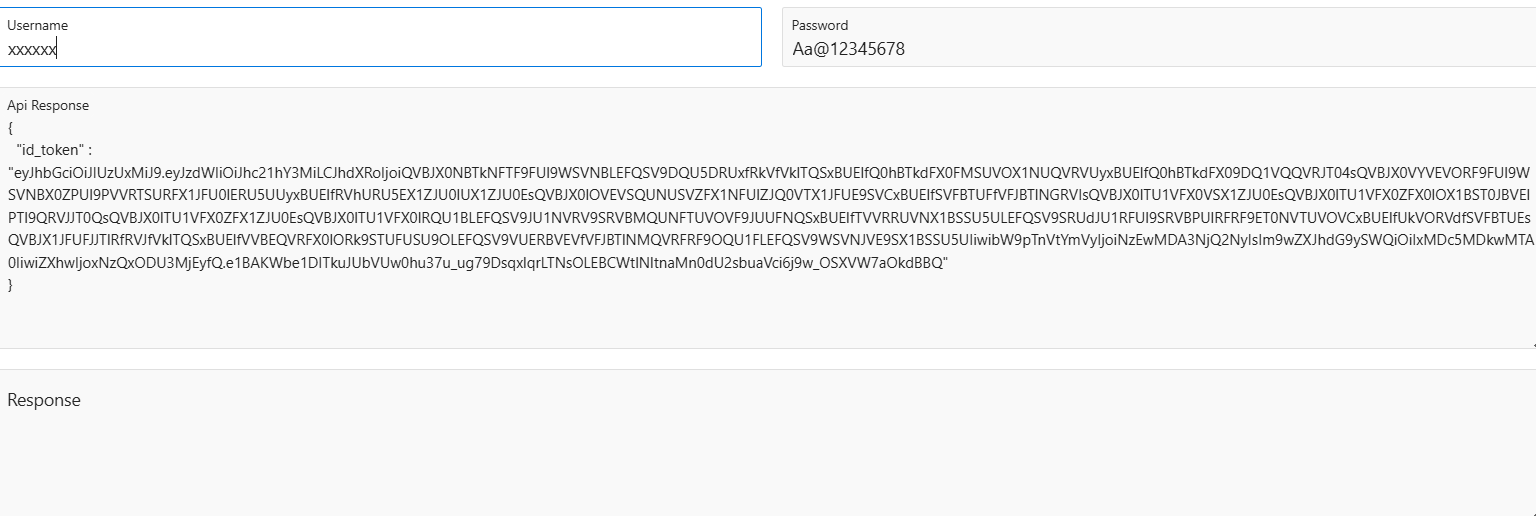Viewport: 1536px width, 516px height.
Task: Click the opening curly brace of the JSON
Action: [10, 128]
